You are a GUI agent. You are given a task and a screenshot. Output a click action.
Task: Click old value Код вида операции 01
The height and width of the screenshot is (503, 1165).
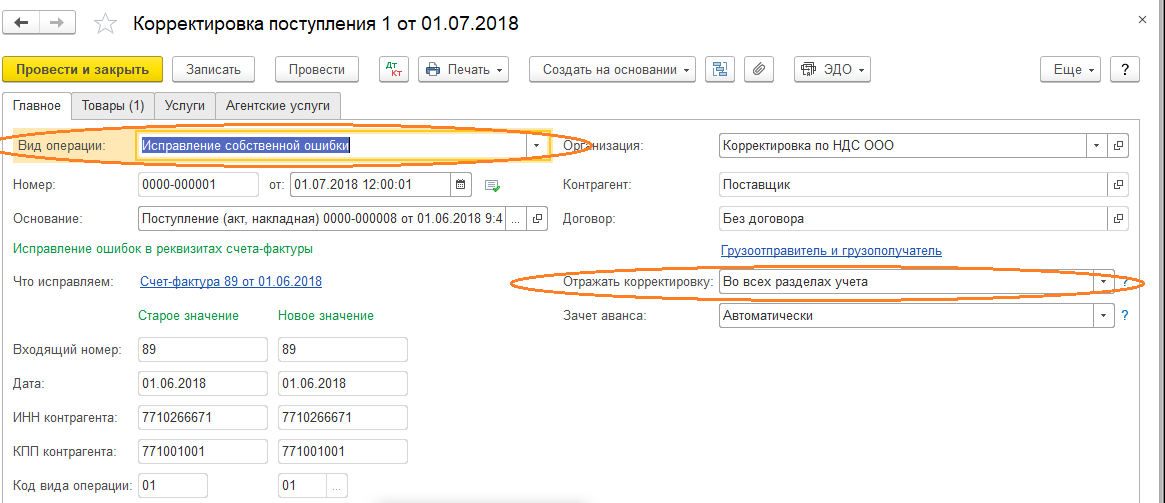173,487
